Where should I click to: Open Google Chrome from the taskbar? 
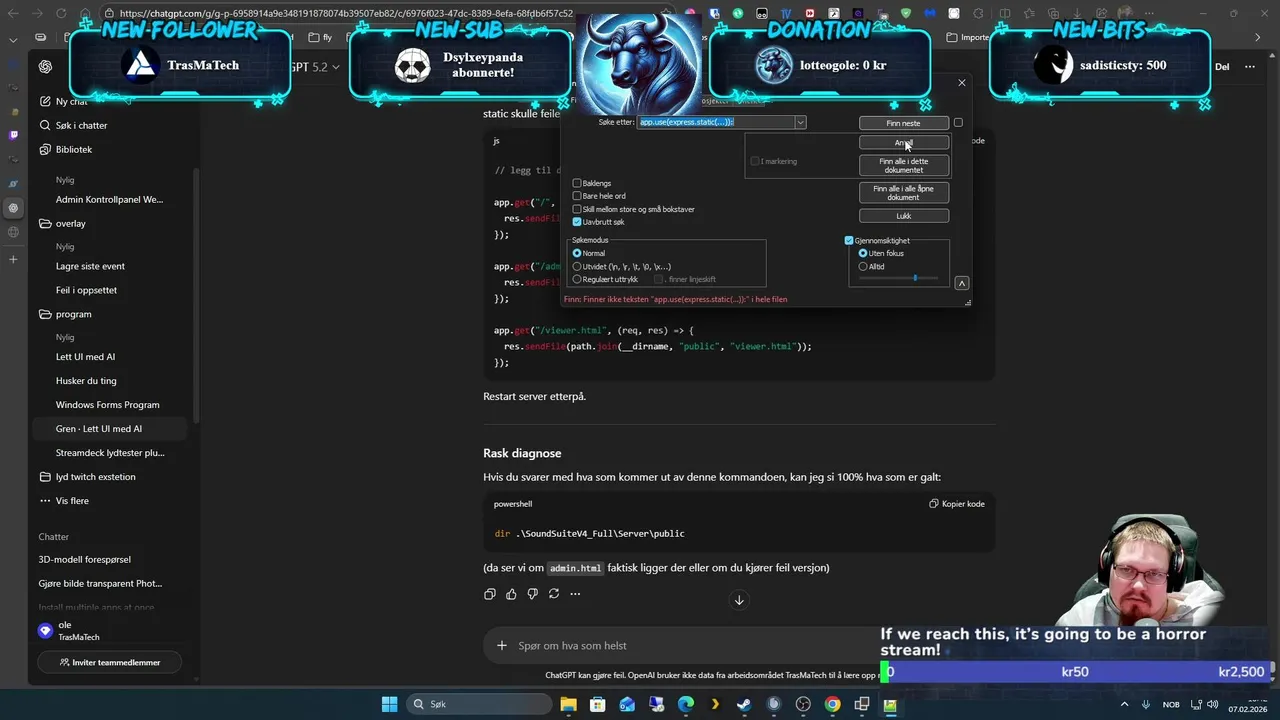click(x=832, y=704)
